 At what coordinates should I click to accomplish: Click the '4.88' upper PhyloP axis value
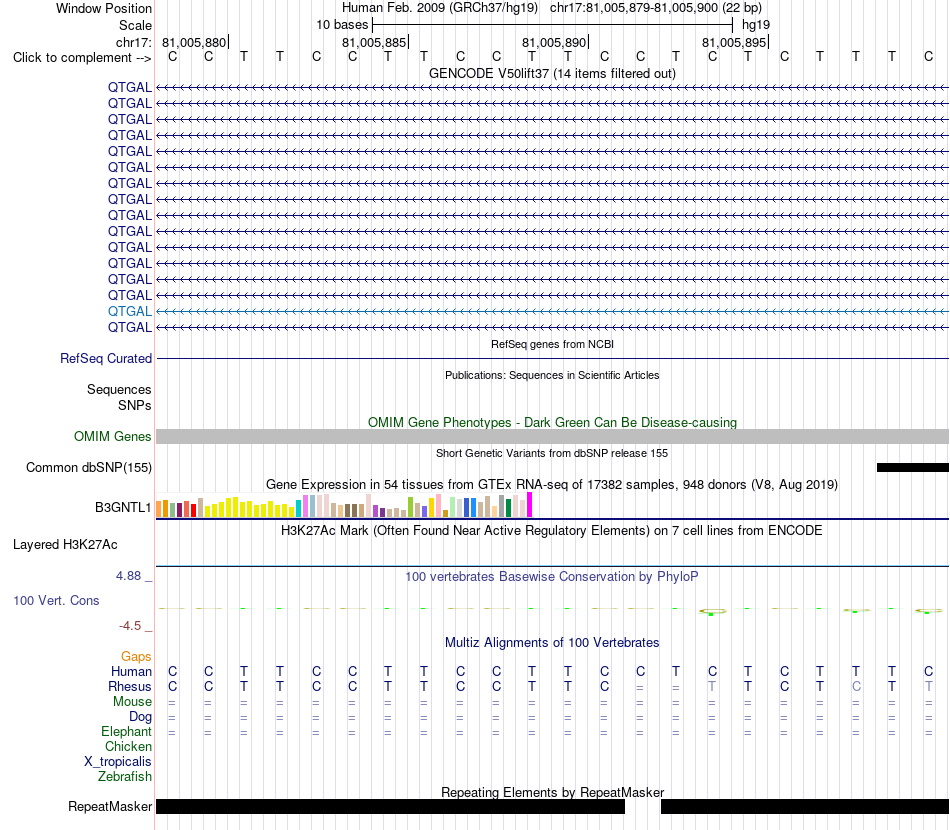128,576
